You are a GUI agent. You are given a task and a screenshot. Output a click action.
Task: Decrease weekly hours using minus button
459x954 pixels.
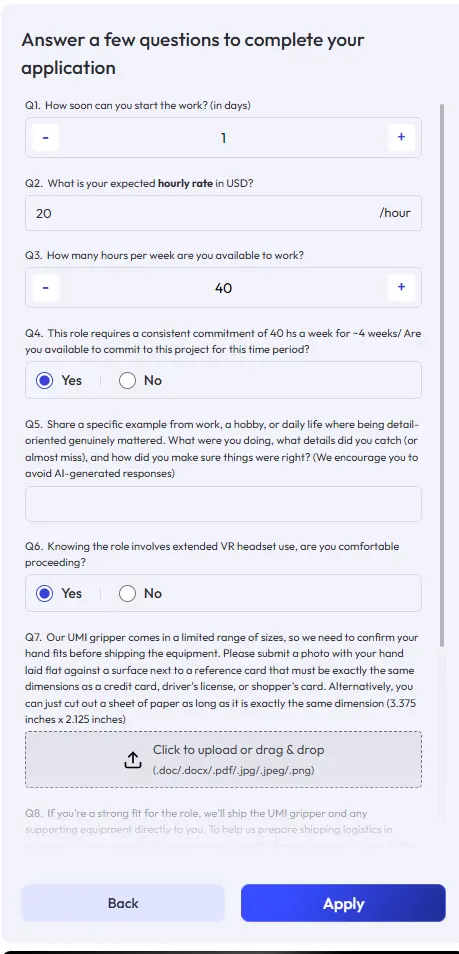46,288
